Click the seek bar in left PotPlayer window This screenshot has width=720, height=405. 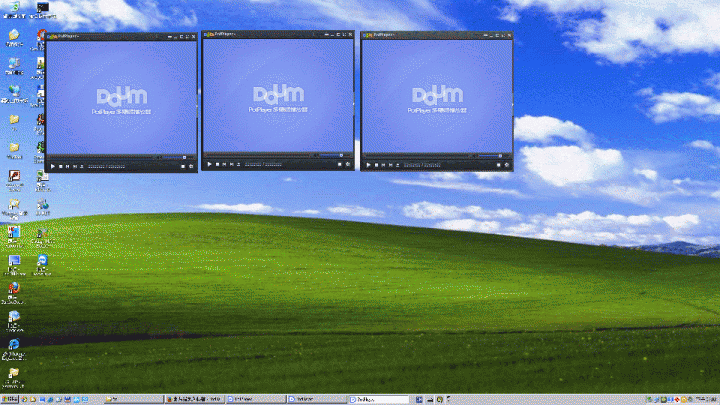click(x=101, y=158)
